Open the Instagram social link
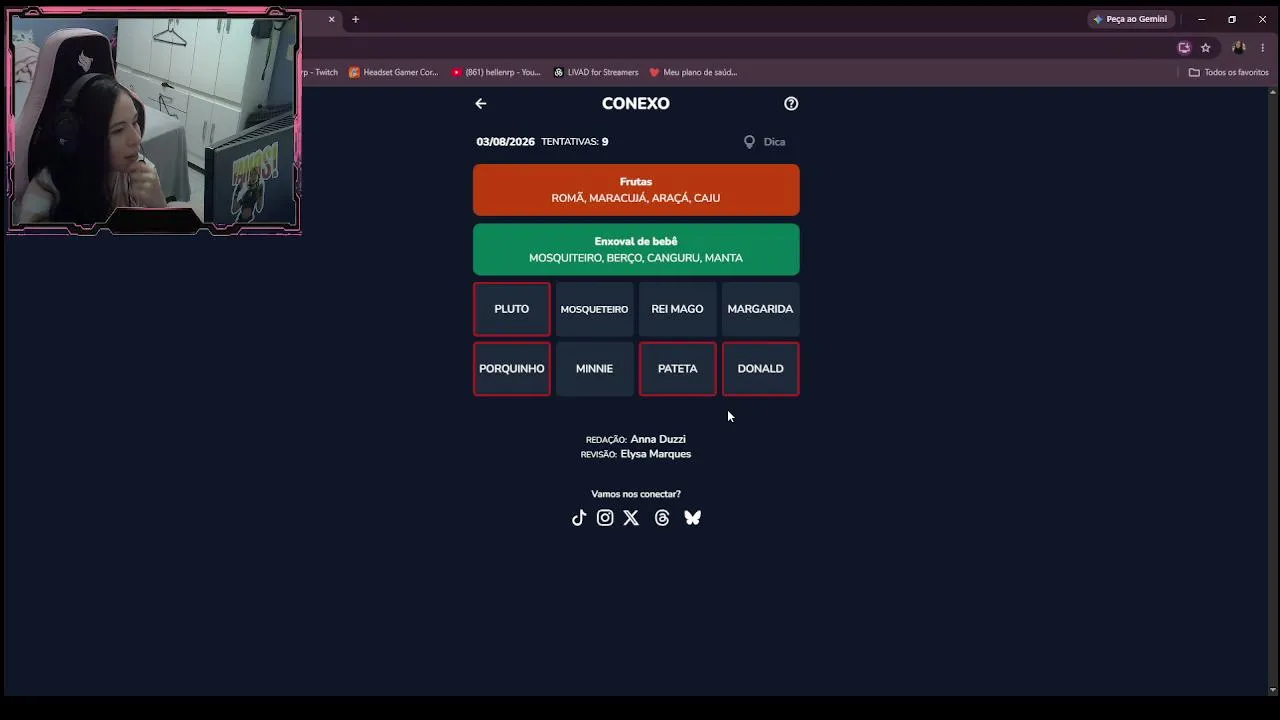Viewport: 1280px width, 720px height. 605,518
